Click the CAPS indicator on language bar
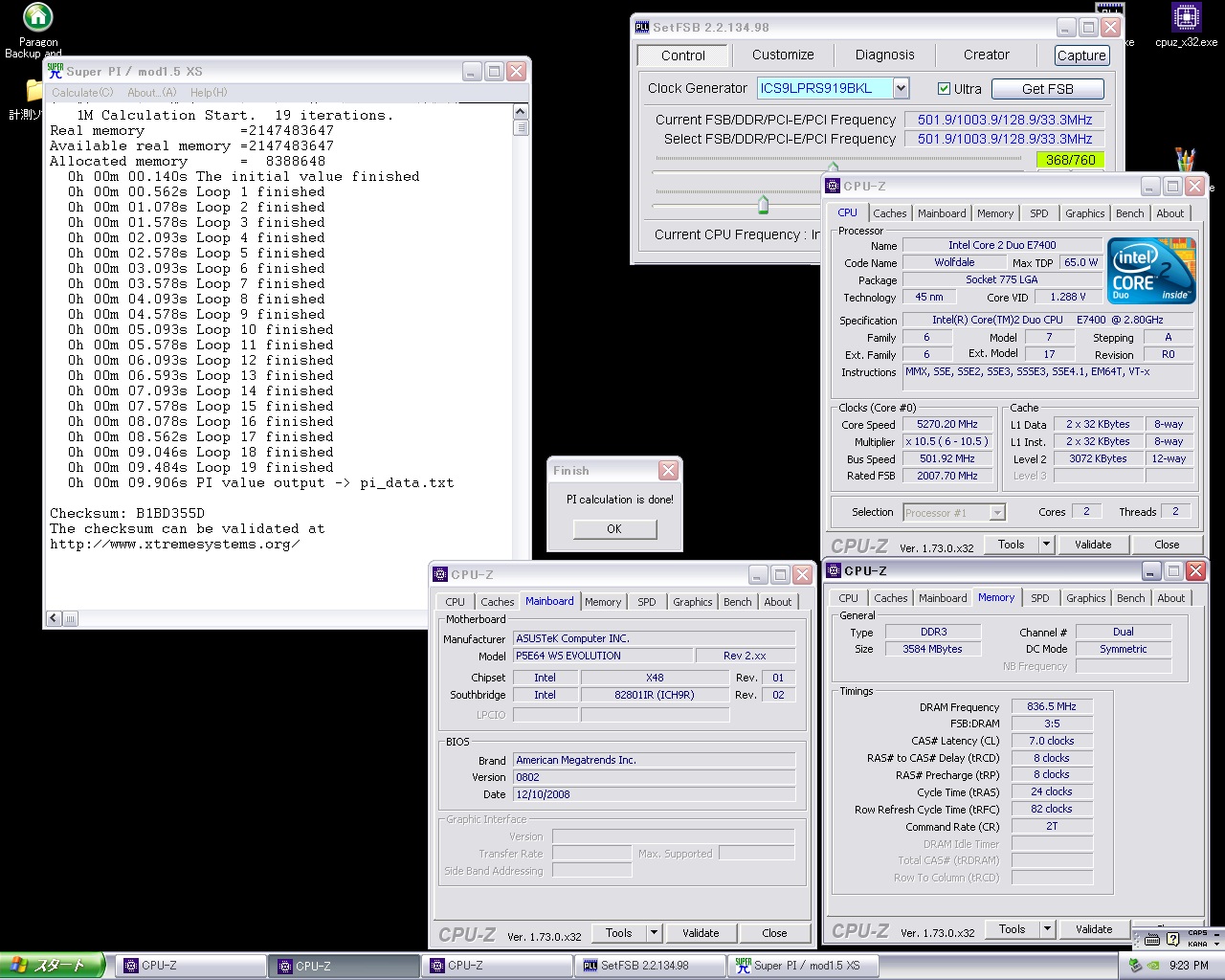 pos(1197,933)
